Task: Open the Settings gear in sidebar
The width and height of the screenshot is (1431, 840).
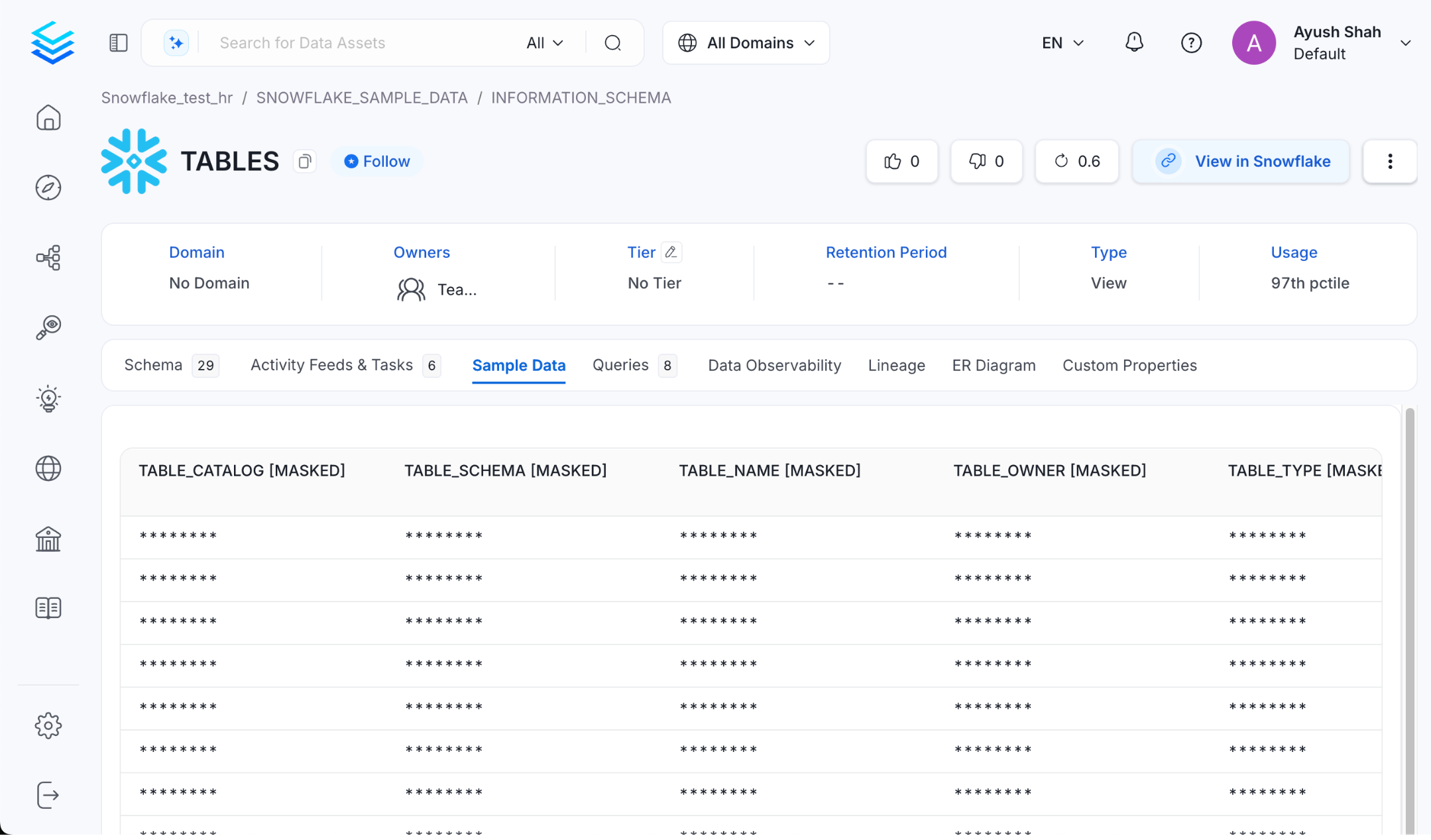Action: [x=48, y=726]
